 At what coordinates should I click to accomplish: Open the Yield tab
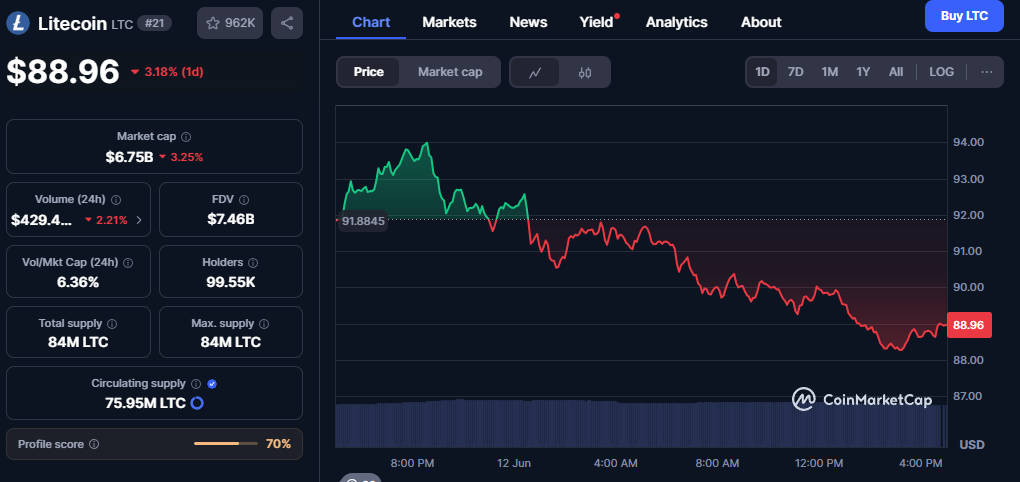pyautogui.click(x=597, y=22)
